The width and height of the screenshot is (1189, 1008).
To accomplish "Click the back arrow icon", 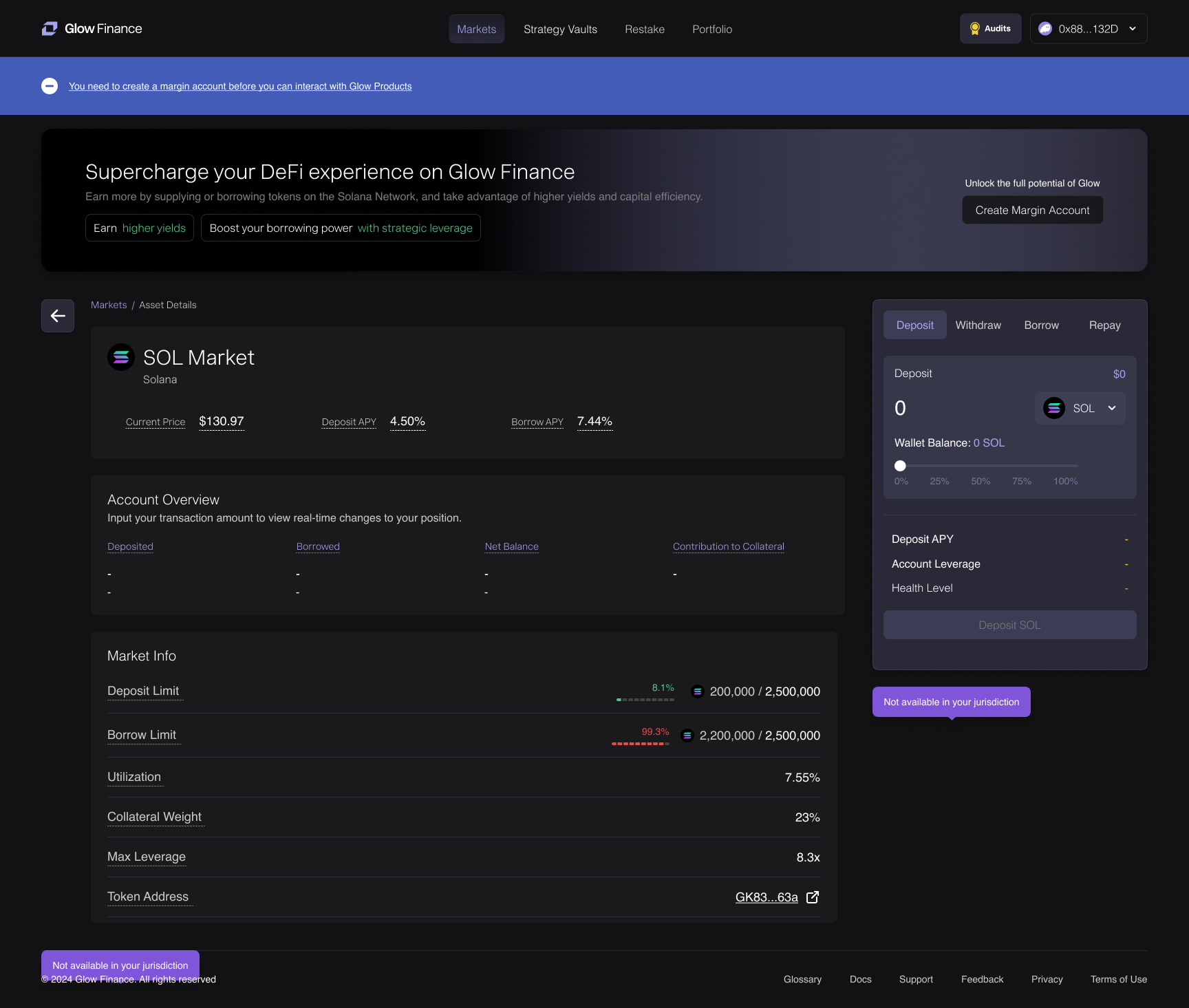I will (x=58, y=316).
